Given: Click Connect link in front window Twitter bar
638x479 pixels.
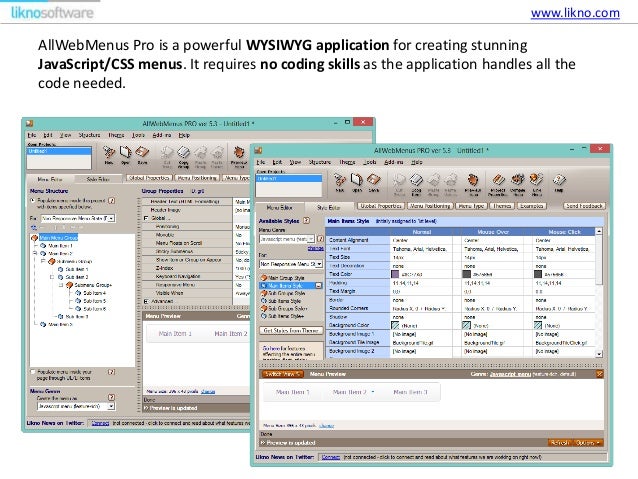Looking at the screenshot, I should tap(330, 457).
